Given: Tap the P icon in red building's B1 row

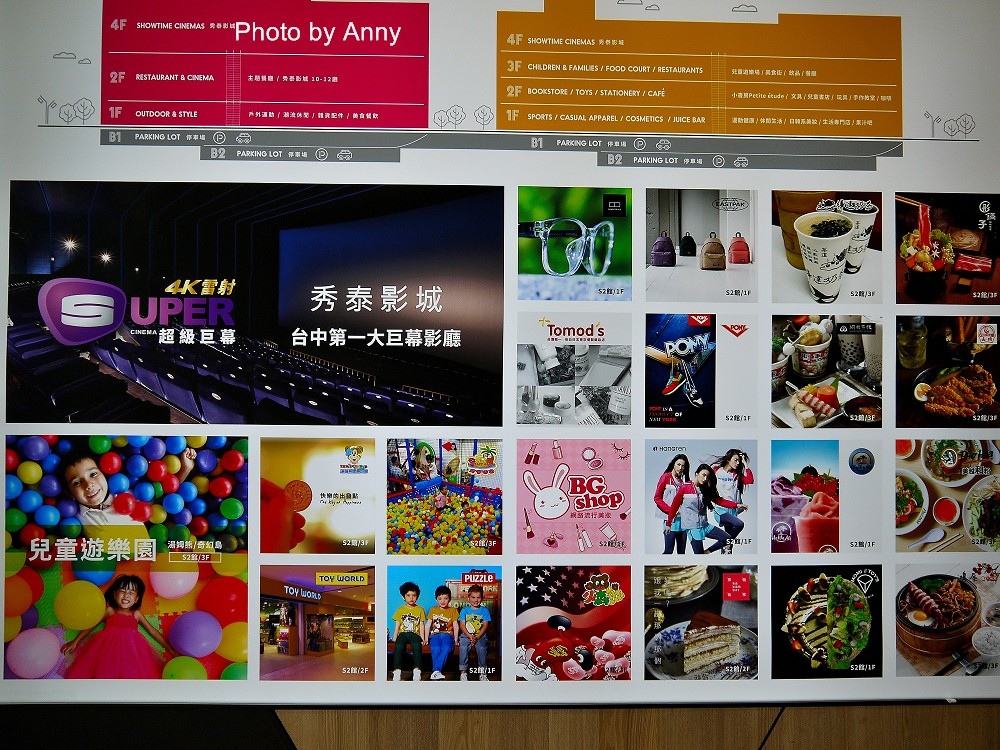Looking at the screenshot, I should (x=219, y=138).
